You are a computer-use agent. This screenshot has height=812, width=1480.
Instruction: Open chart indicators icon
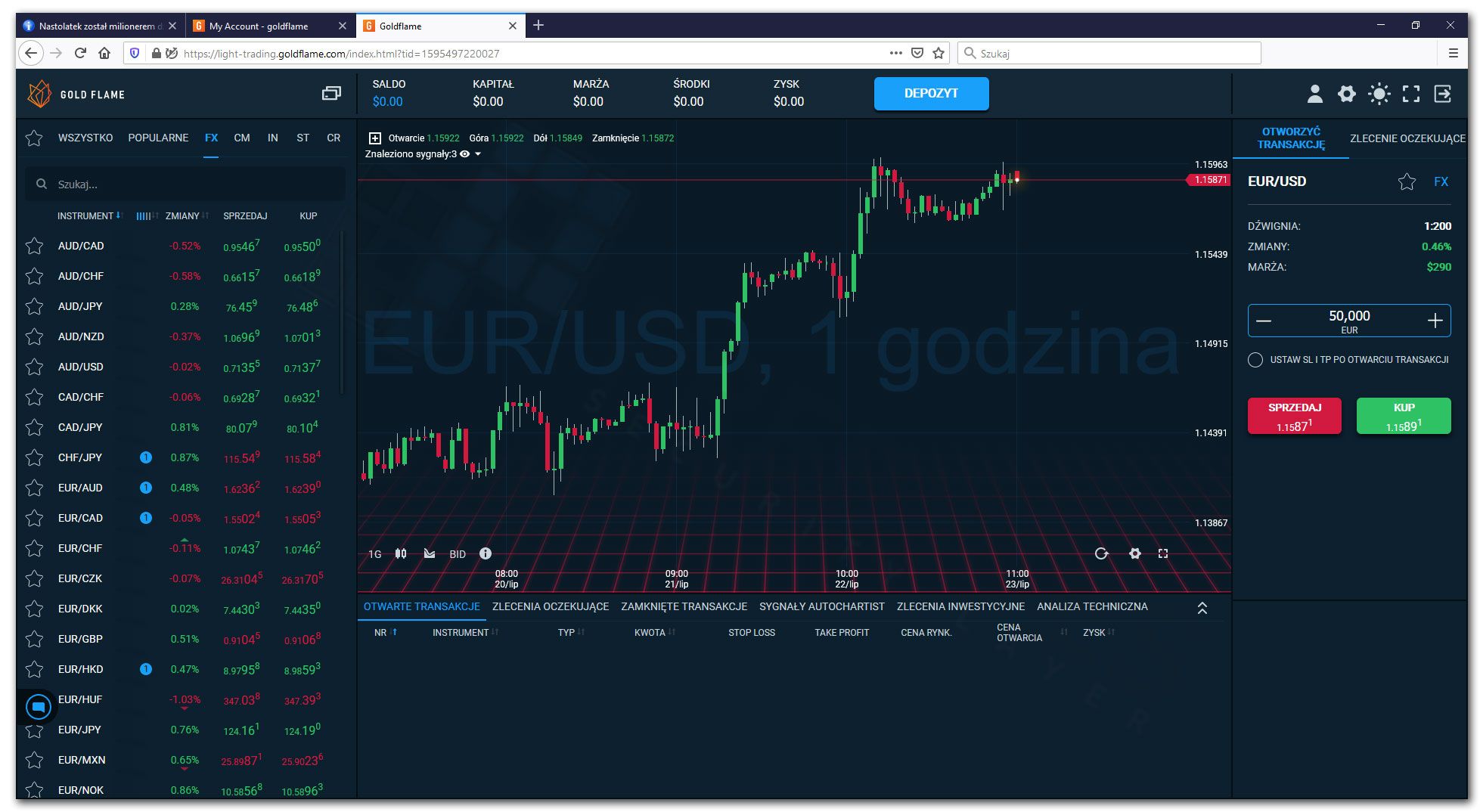click(430, 553)
